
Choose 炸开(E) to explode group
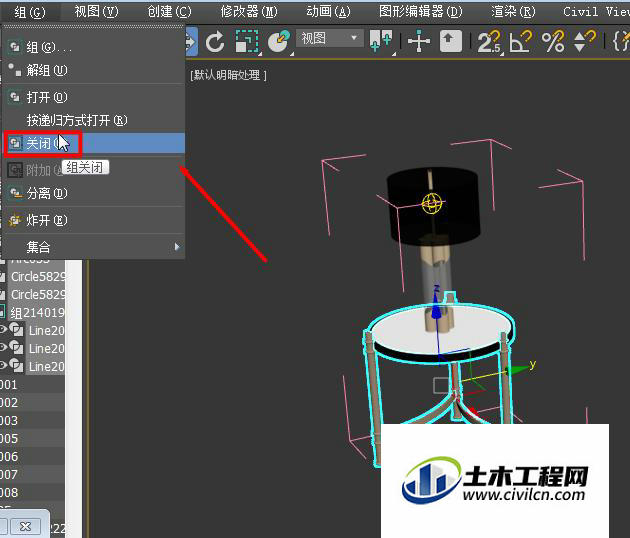pyautogui.click(x=94, y=220)
